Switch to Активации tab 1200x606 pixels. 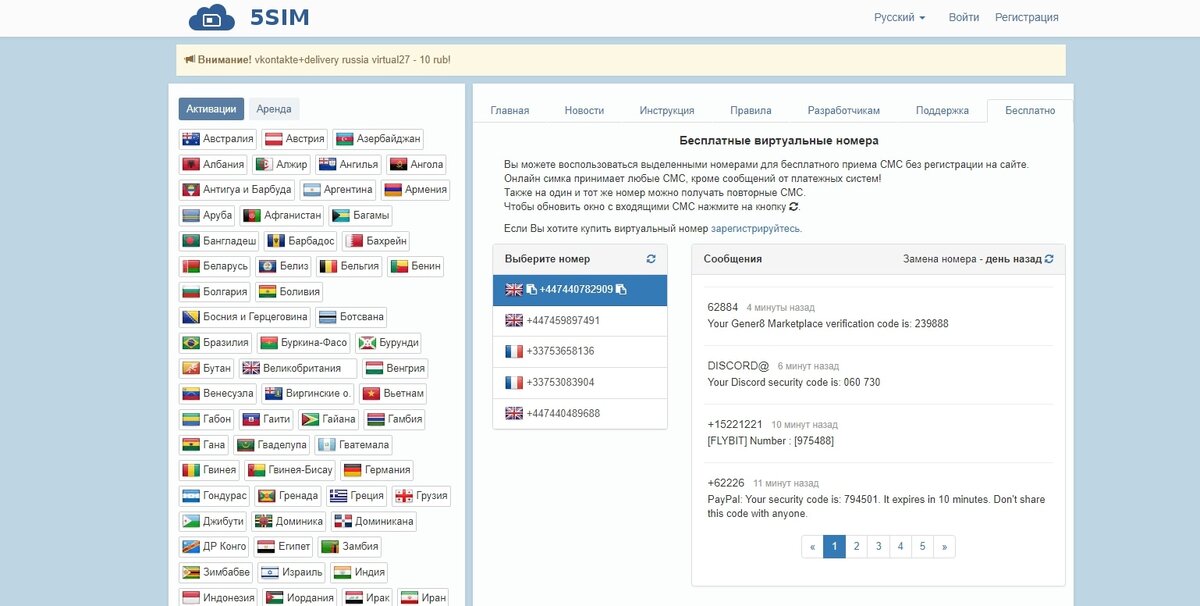211,109
